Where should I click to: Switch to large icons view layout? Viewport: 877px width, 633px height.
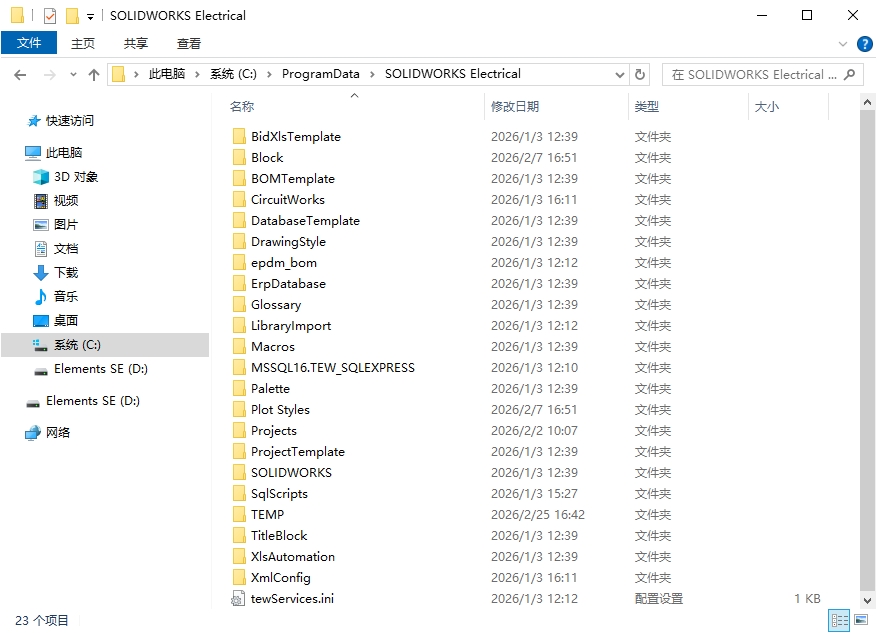[861, 621]
